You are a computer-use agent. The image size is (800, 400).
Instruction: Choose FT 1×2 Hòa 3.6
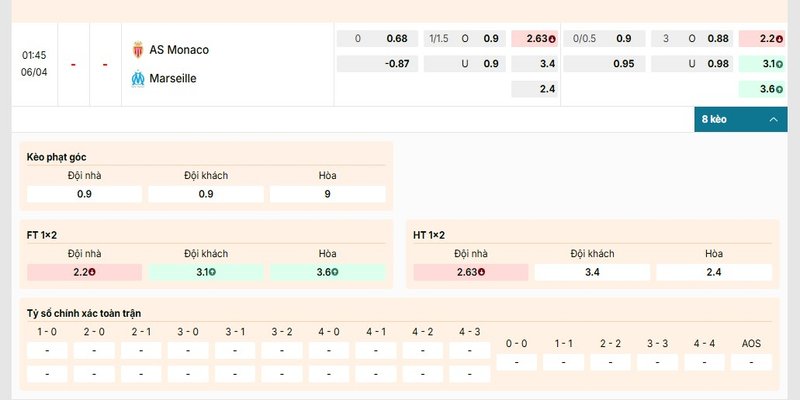328,272
